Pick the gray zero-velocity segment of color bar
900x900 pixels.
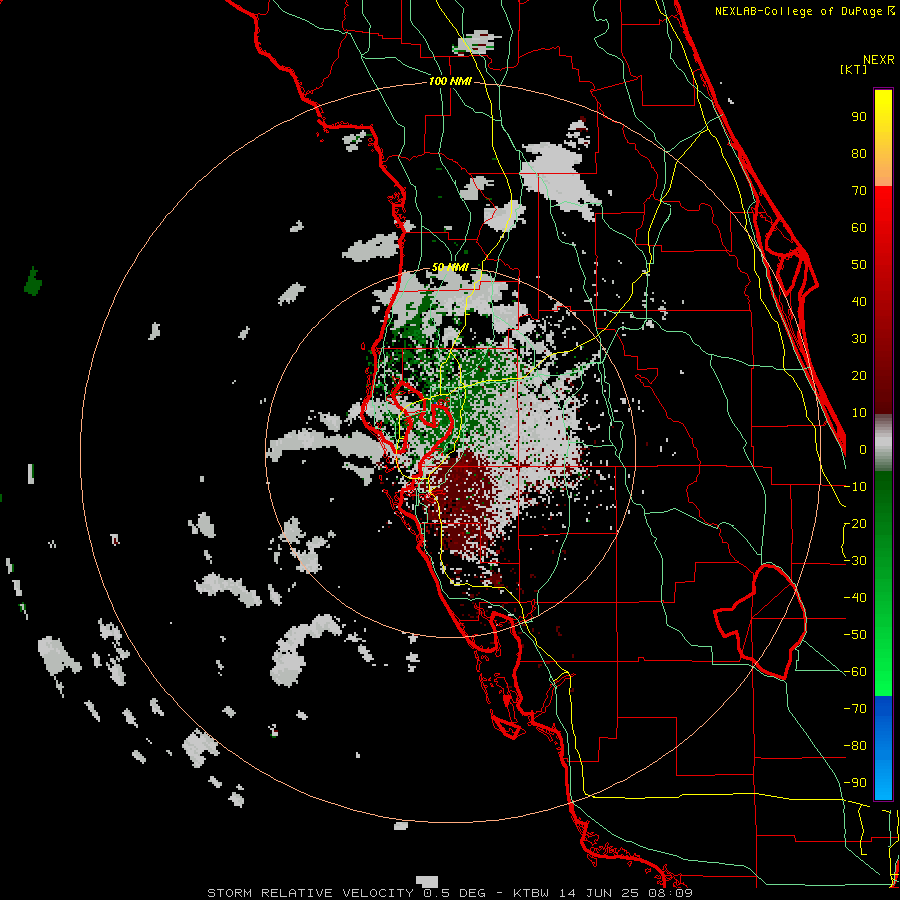pos(883,443)
